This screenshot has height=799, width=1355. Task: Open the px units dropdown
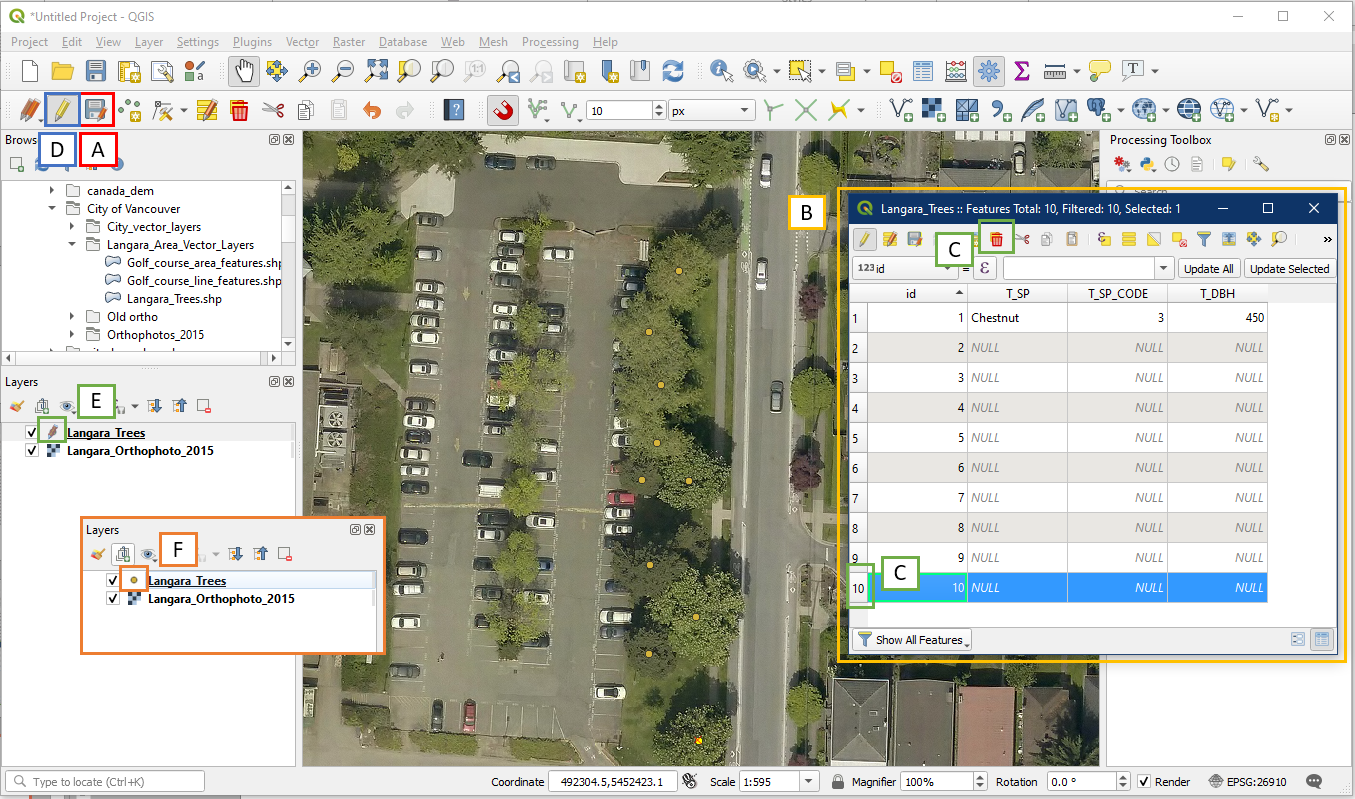click(711, 110)
